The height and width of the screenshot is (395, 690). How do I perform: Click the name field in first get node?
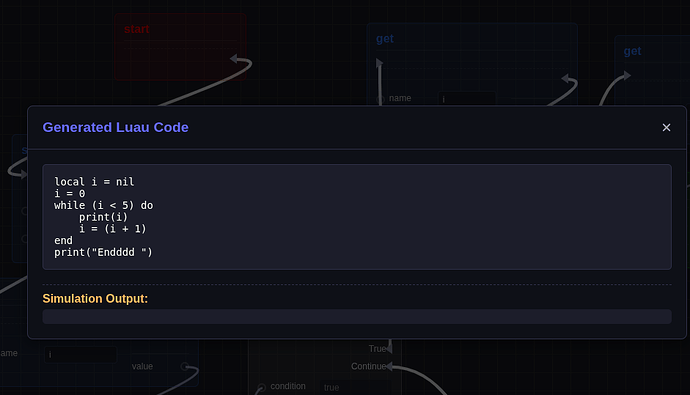click(467, 99)
